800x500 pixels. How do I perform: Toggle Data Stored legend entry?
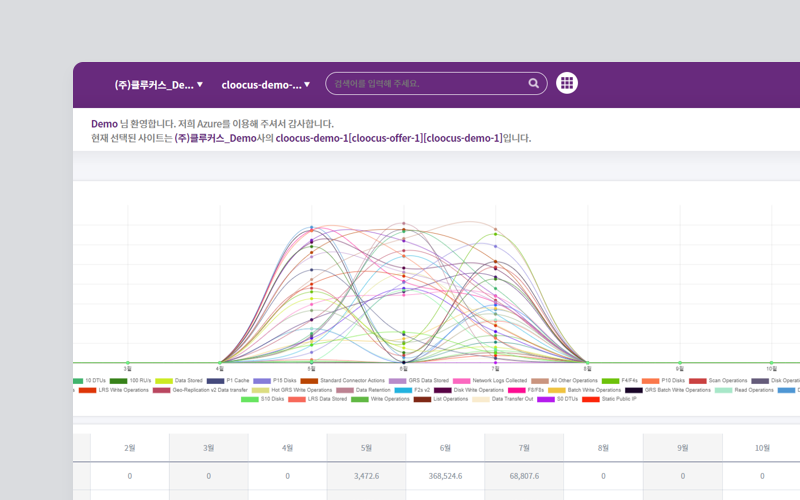pos(187,381)
